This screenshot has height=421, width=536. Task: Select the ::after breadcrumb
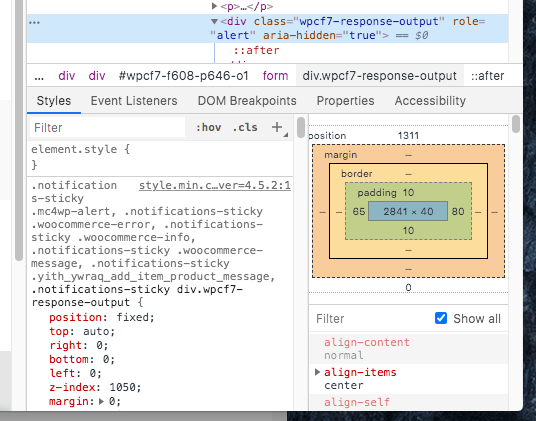[487, 76]
